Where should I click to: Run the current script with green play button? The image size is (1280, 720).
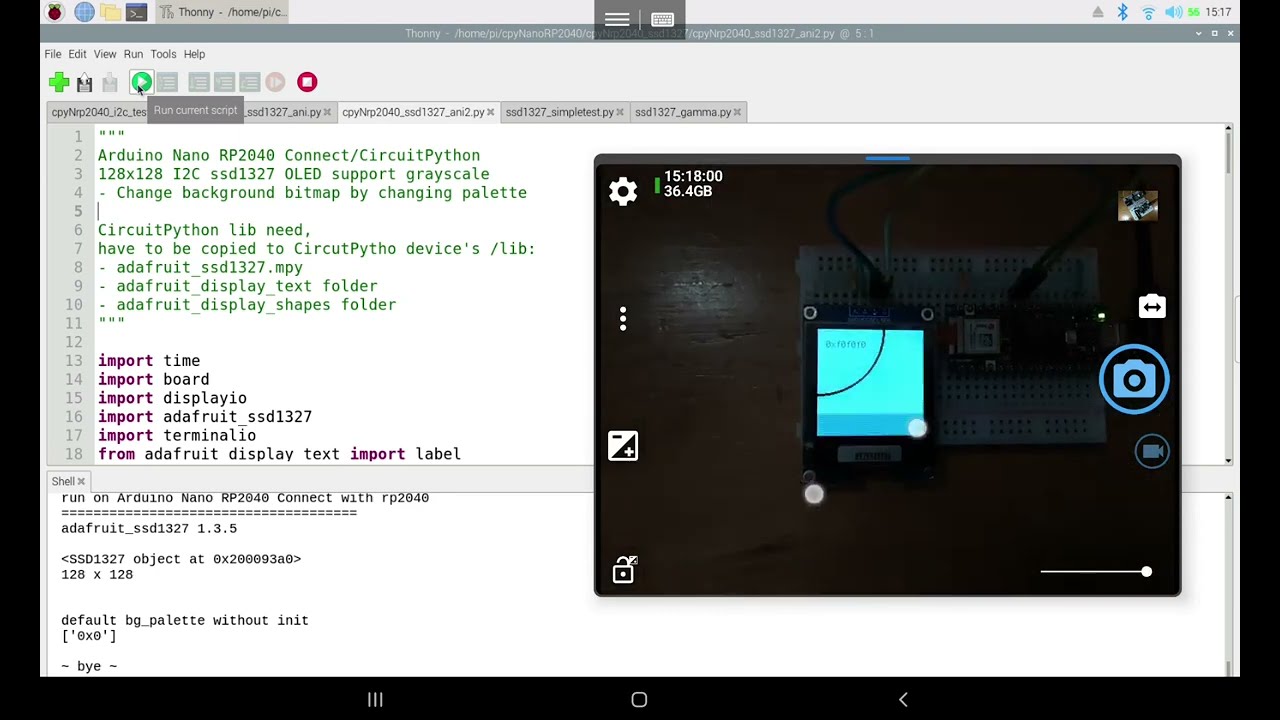tap(141, 82)
